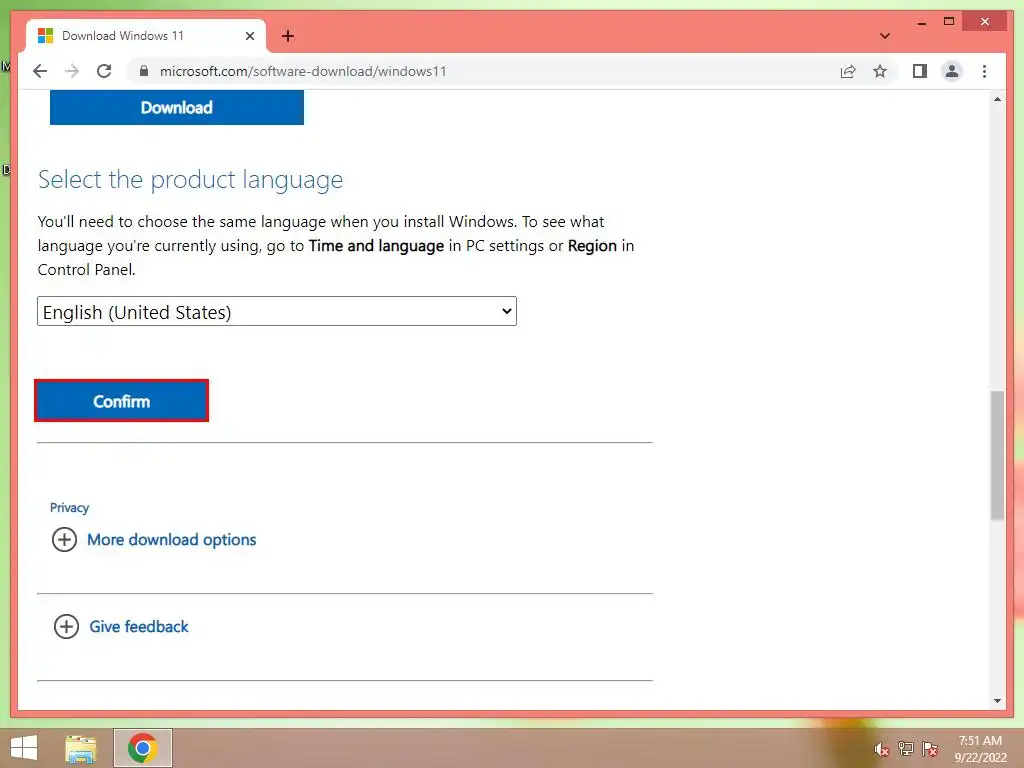Open the Privacy link
The image size is (1024, 768).
point(69,507)
